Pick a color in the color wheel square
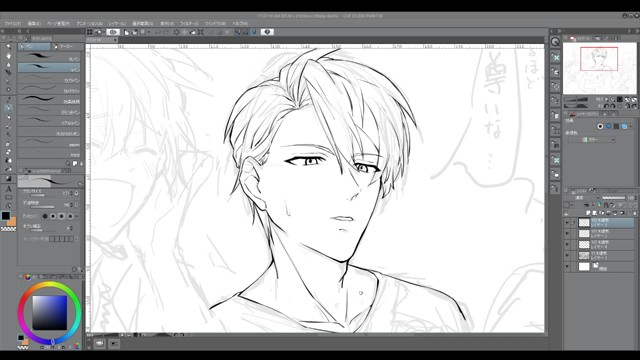This screenshot has width=640, height=360. pyautogui.click(x=49, y=313)
